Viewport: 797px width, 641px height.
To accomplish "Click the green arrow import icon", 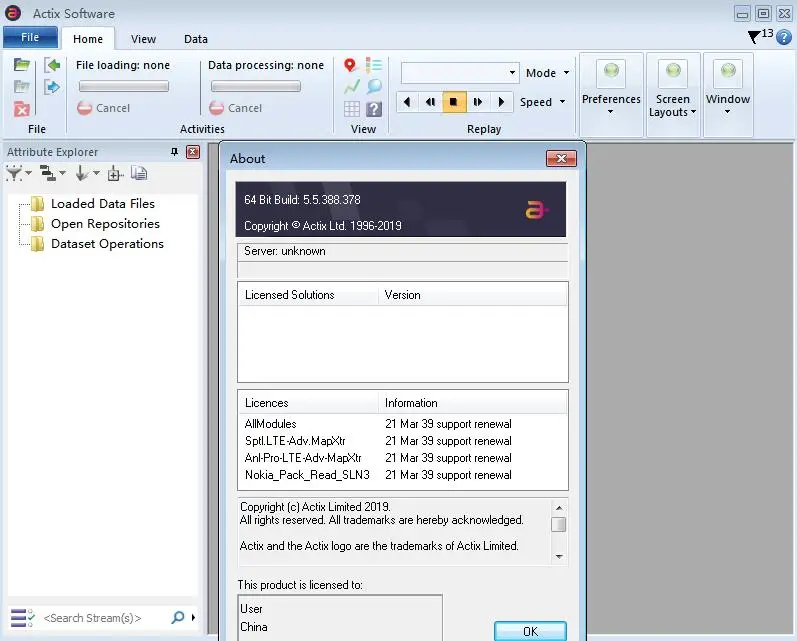I will click(52, 65).
